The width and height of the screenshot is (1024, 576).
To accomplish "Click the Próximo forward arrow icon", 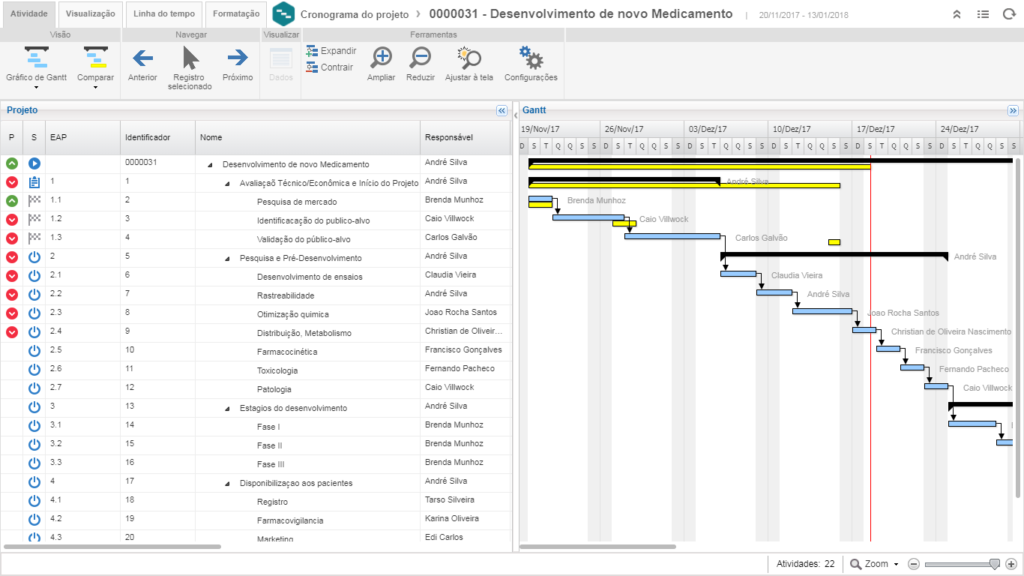I will (x=237, y=58).
